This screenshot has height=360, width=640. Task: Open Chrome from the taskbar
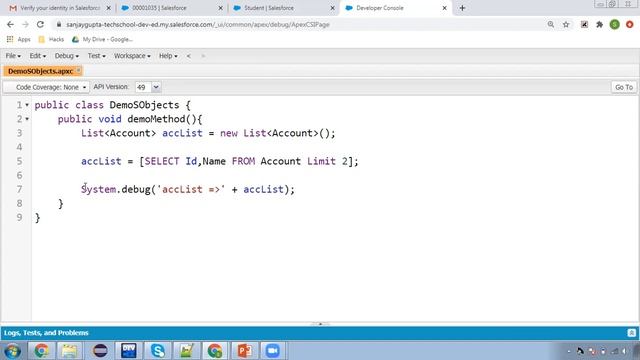pyautogui.click(x=41, y=351)
